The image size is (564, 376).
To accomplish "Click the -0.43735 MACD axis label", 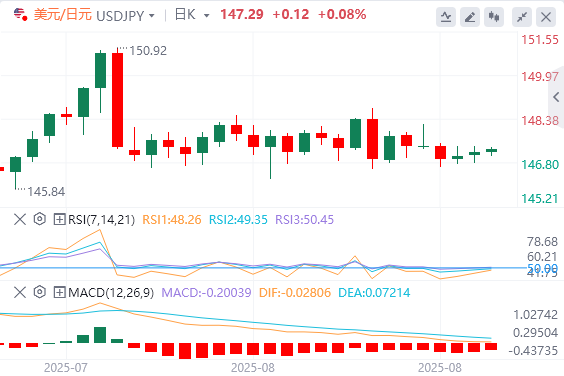I will click(533, 350).
